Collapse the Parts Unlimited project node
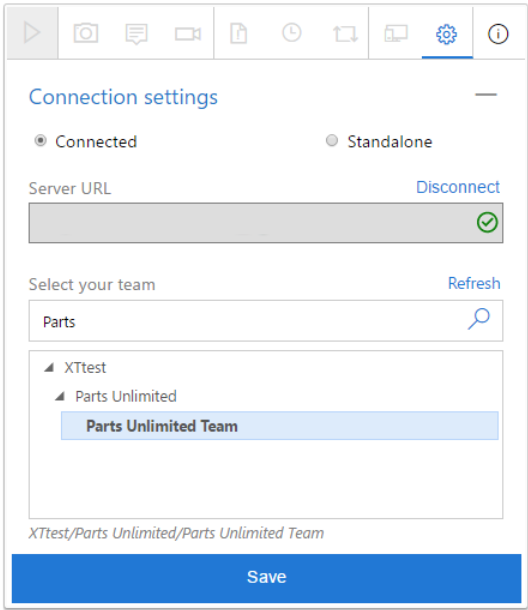Viewport: 528px width, 610px height. point(60,396)
